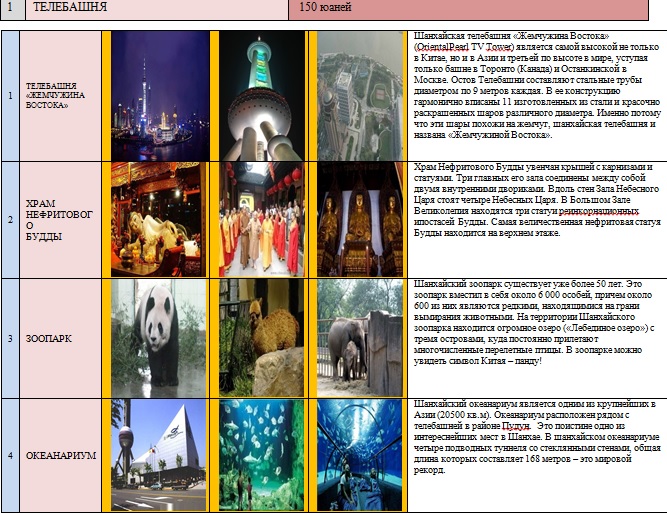
Task: Click the brown animal on rocks photo
Action: pos(260,338)
